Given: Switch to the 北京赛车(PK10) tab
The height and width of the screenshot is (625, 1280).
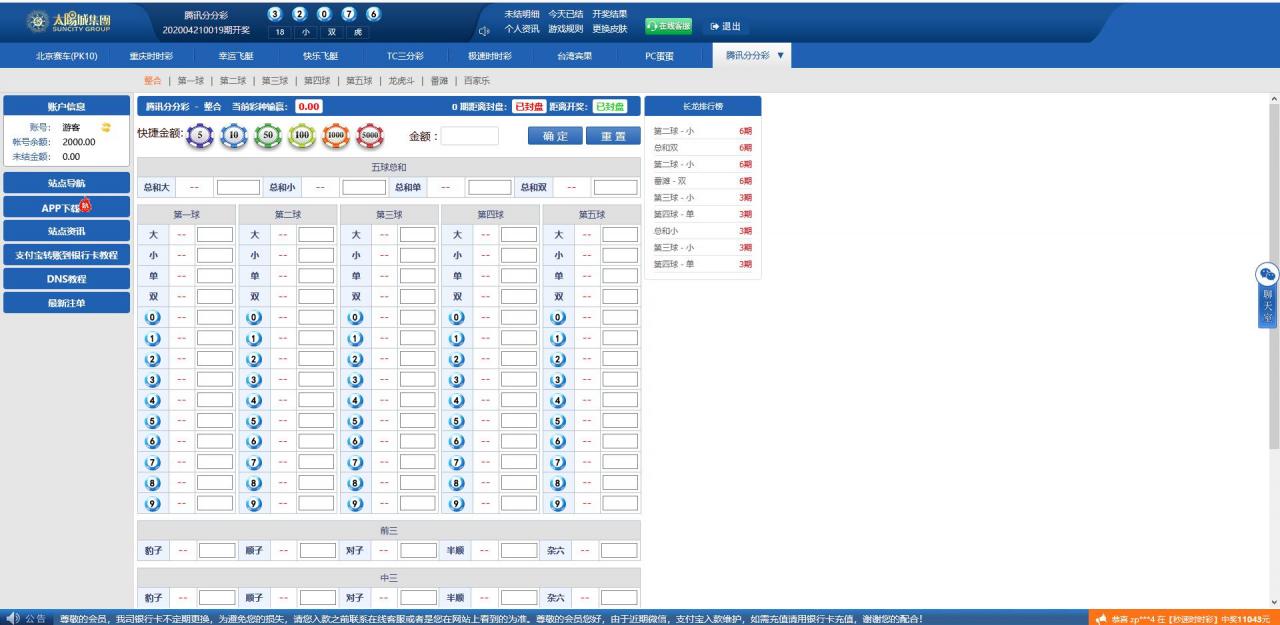Looking at the screenshot, I should [66, 56].
